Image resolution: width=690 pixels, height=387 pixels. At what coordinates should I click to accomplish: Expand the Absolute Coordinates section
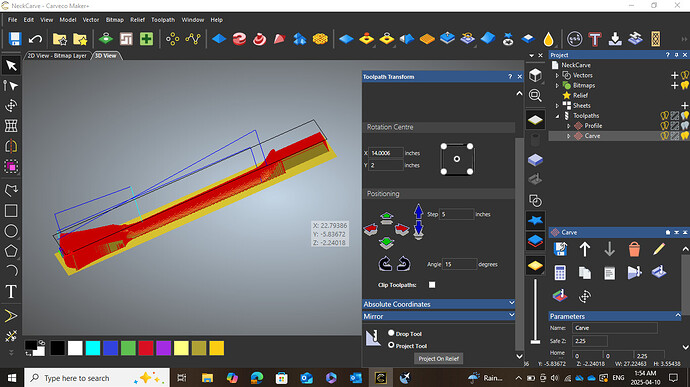point(439,304)
